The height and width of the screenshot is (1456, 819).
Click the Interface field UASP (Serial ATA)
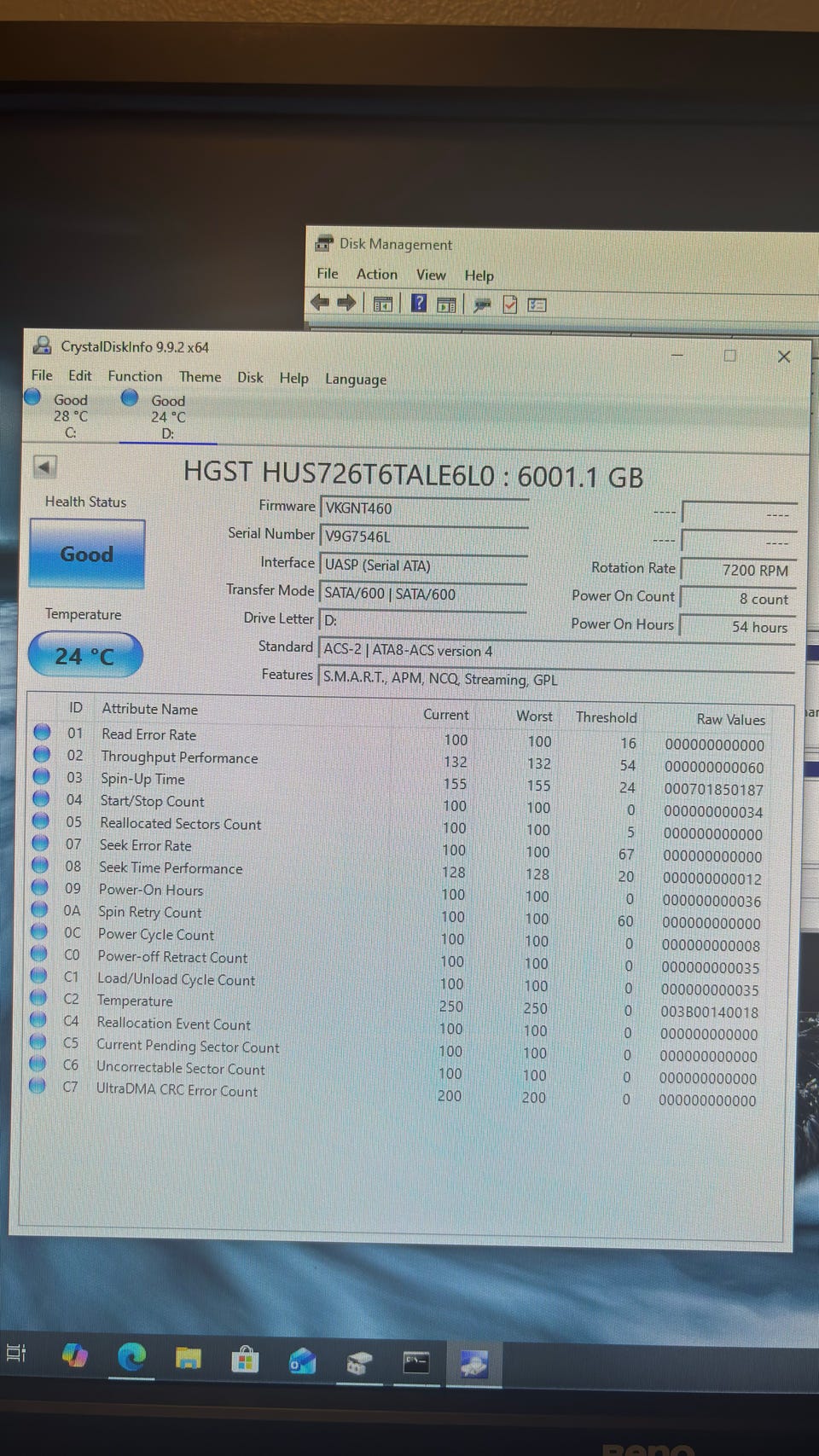coord(423,566)
